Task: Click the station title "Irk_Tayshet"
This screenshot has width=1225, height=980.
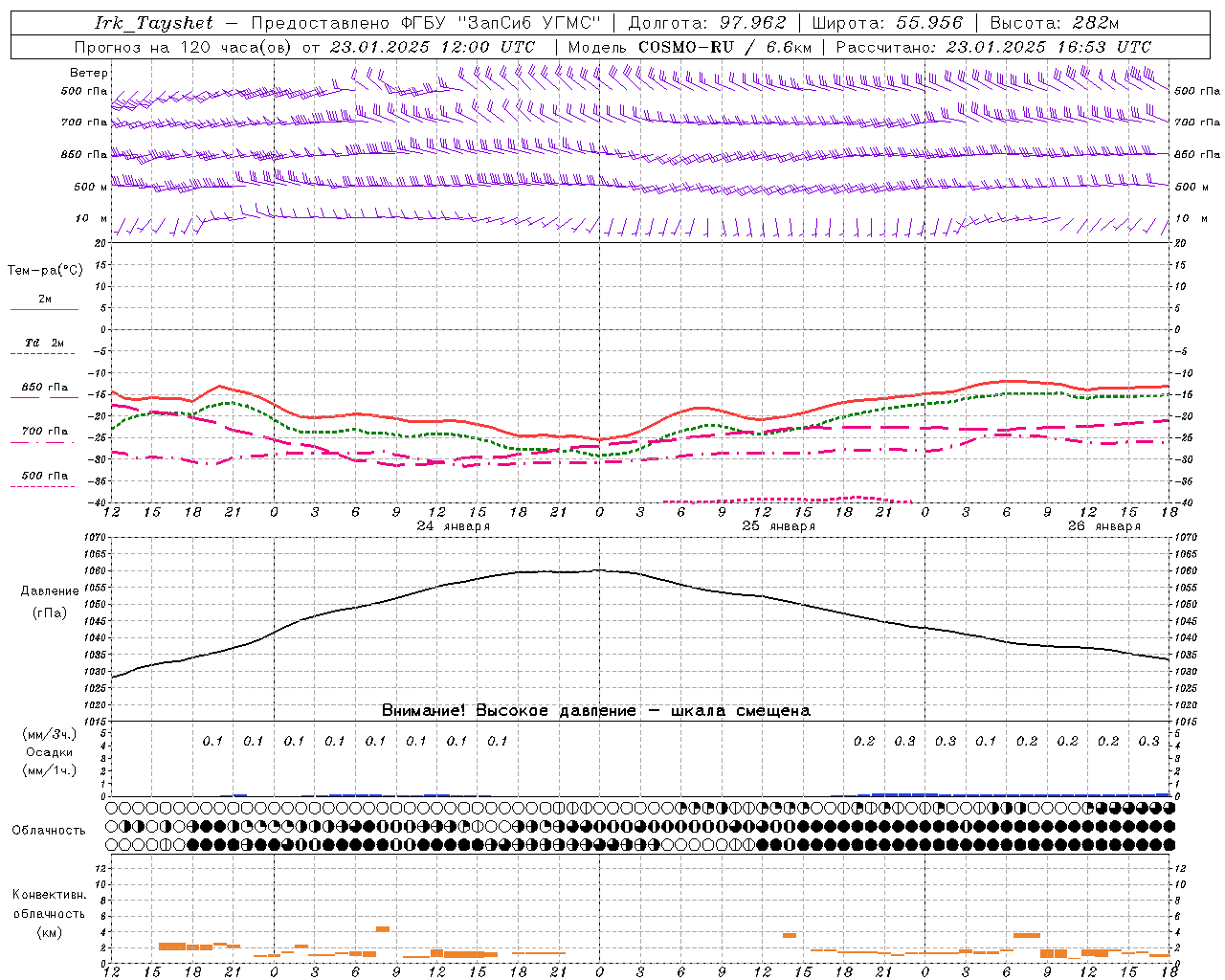Action: pyautogui.click(x=153, y=23)
